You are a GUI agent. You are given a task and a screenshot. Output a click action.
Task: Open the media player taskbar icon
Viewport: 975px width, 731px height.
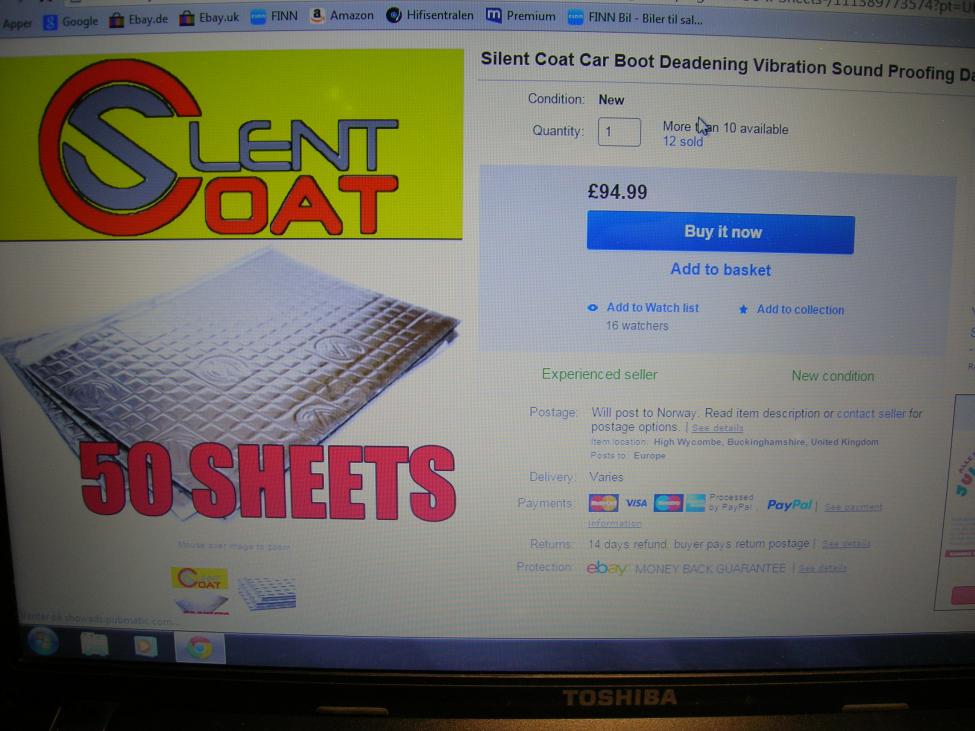pos(145,646)
